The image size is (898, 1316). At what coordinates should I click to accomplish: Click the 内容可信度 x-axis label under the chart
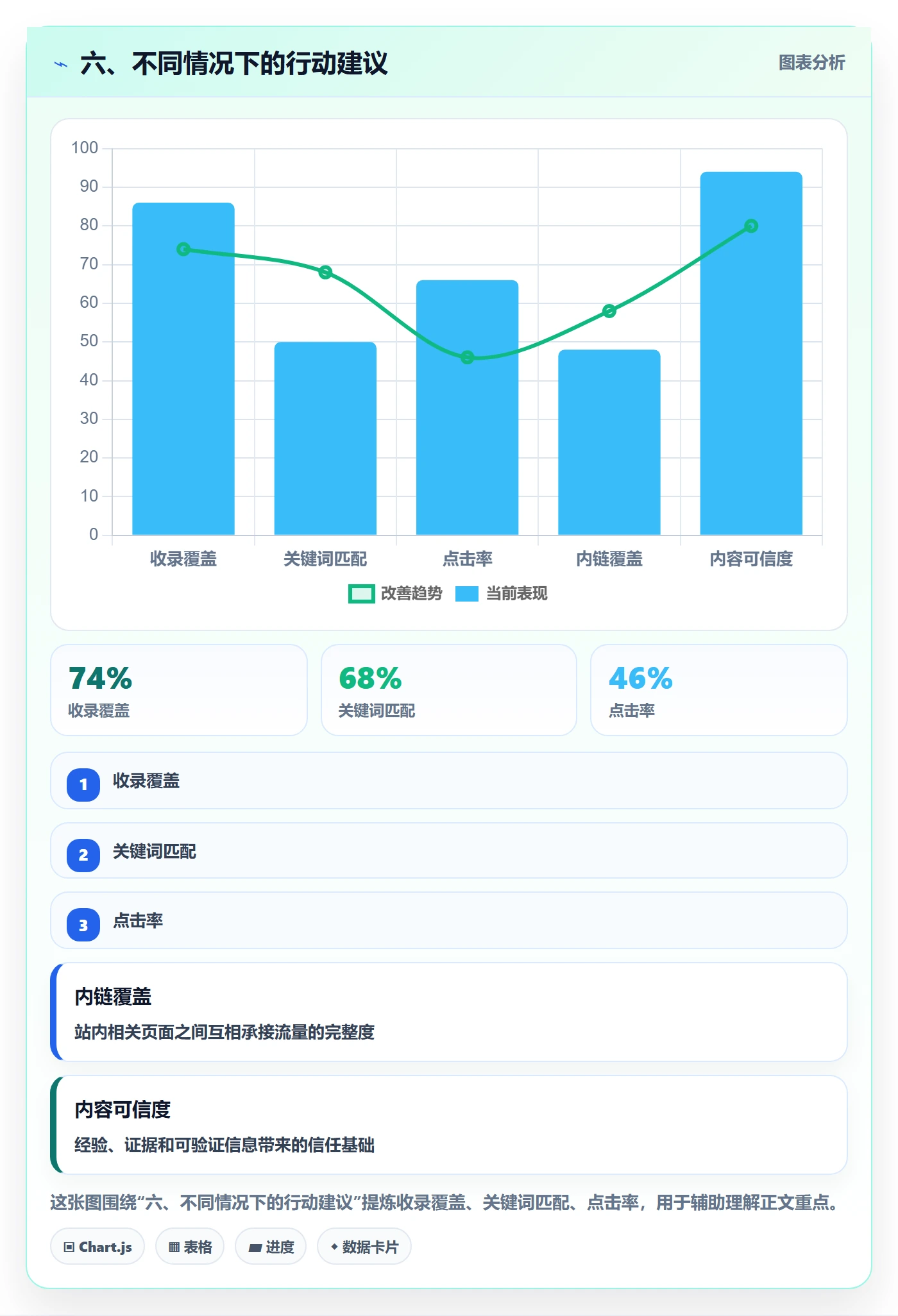(751, 559)
